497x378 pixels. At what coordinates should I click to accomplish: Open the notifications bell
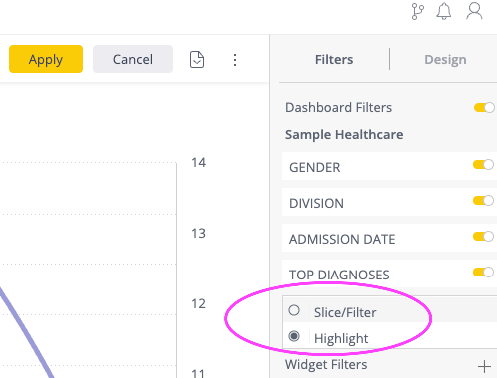(x=444, y=12)
